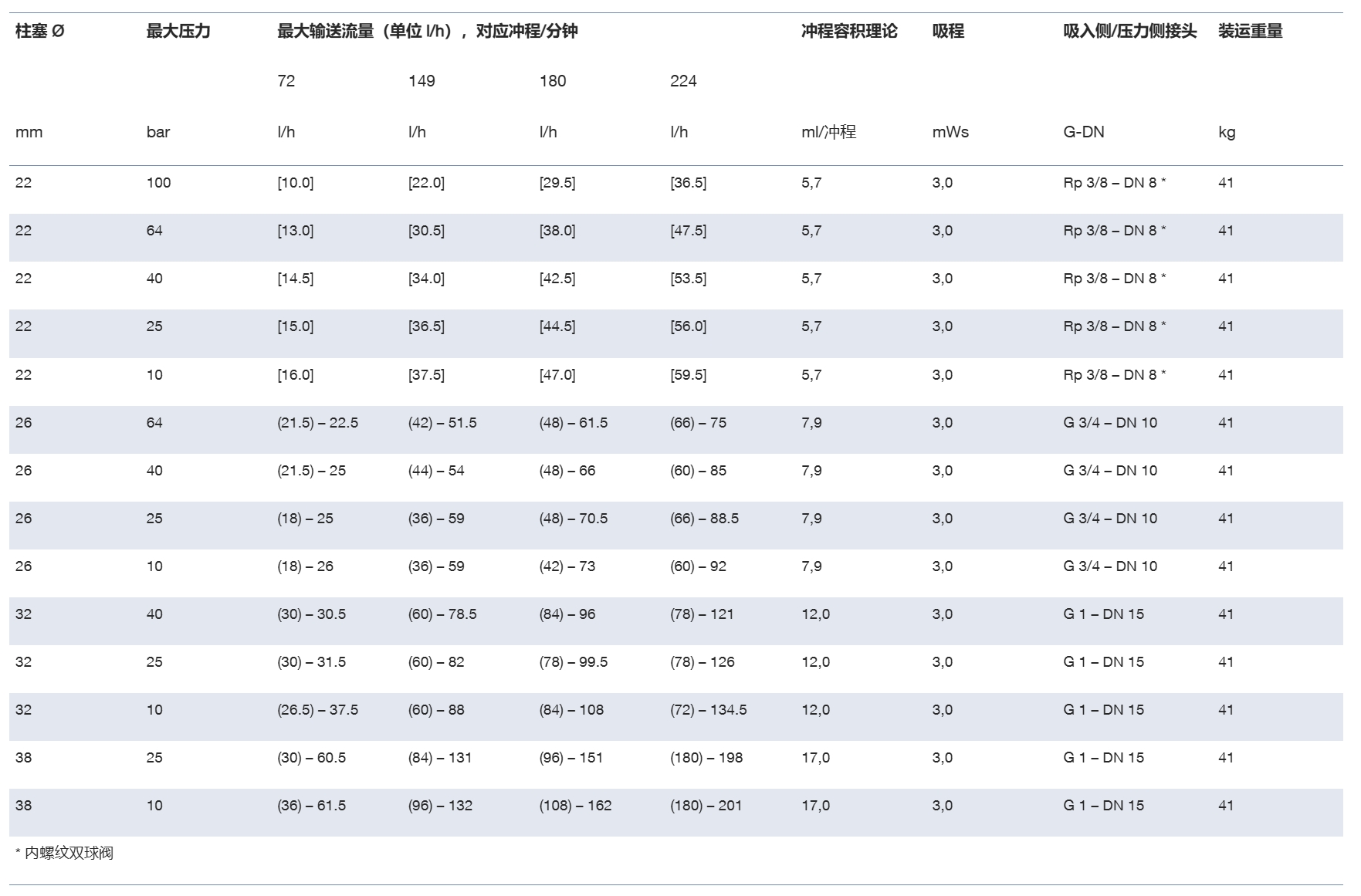The width and height of the screenshot is (1361, 896).
Task: Select the [30.5] flow value cell
Action: pyautogui.click(x=426, y=231)
